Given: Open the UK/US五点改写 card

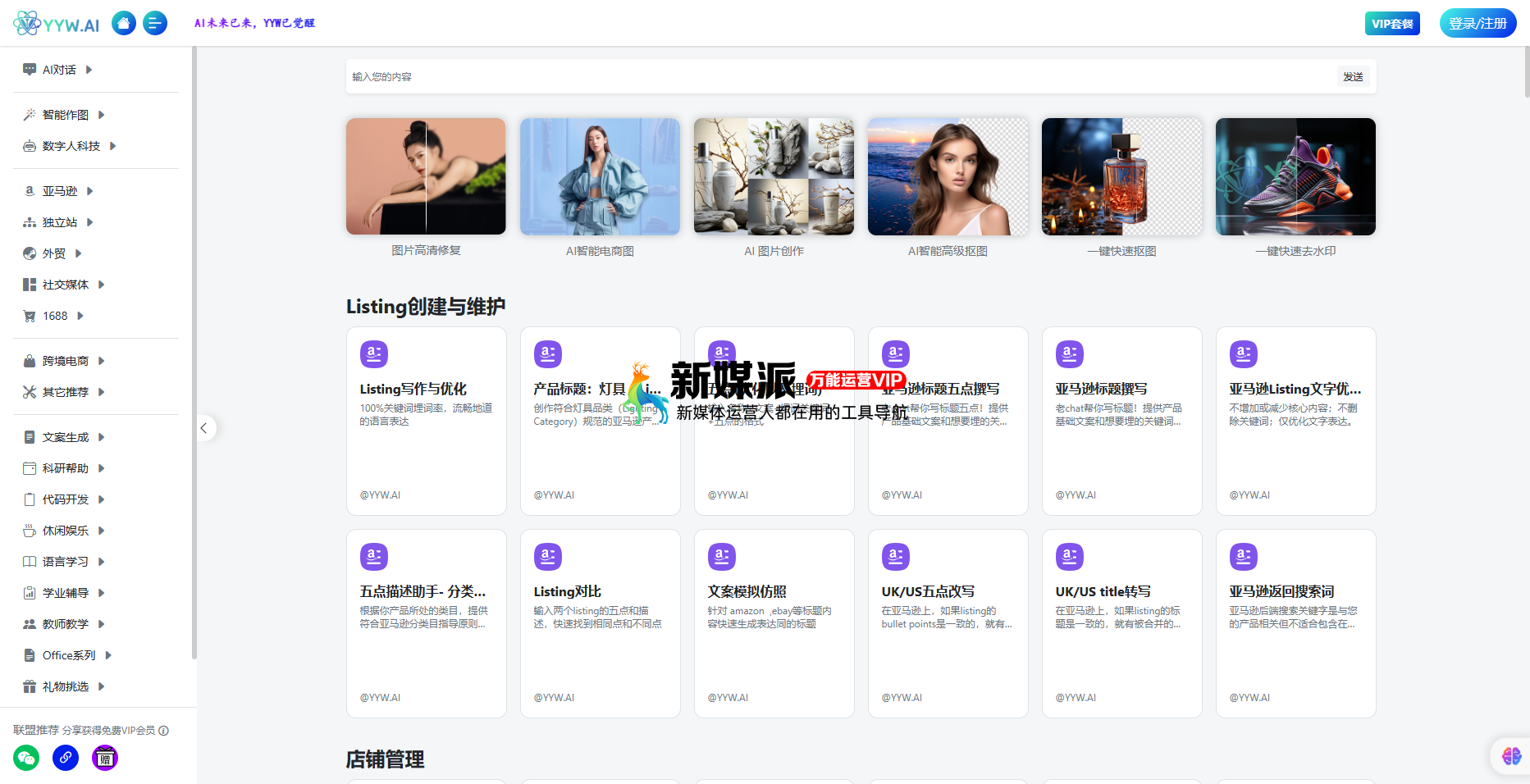Looking at the screenshot, I should (x=948, y=623).
